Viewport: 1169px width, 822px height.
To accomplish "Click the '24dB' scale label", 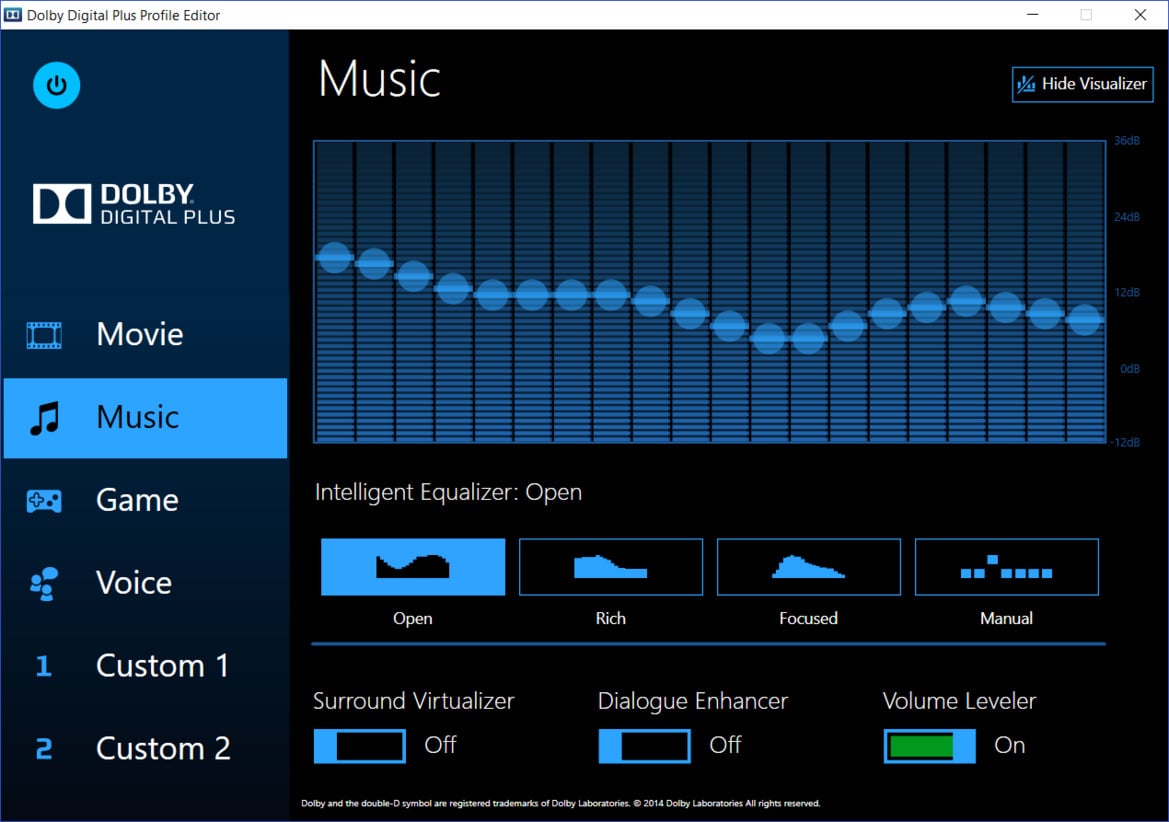I will pyautogui.click(x=1127, y=217).
